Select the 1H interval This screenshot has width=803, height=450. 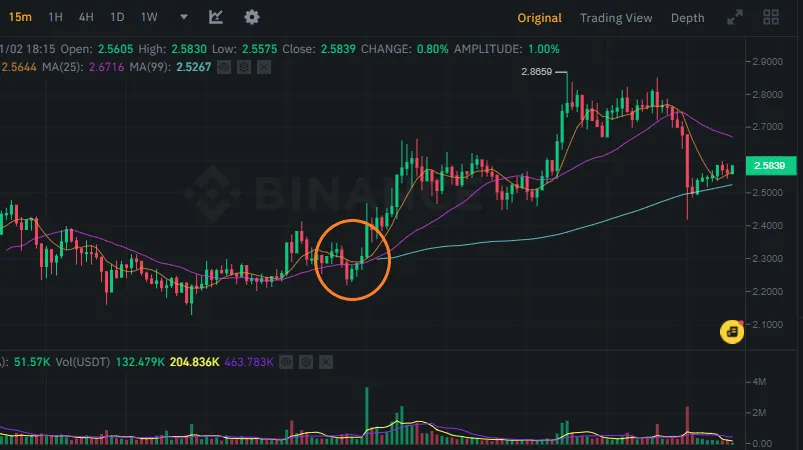click(x=55, y=17)
